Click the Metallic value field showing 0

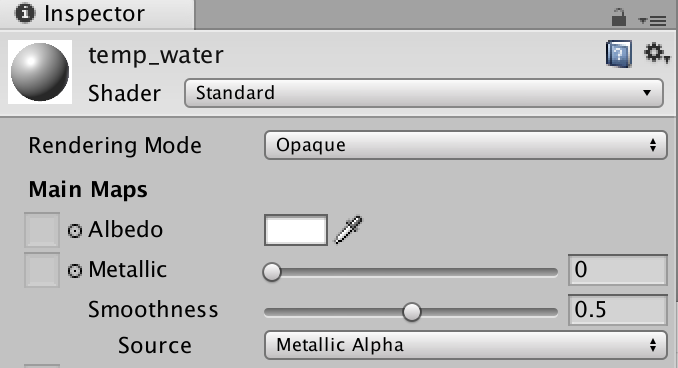[x=618, y=270]
